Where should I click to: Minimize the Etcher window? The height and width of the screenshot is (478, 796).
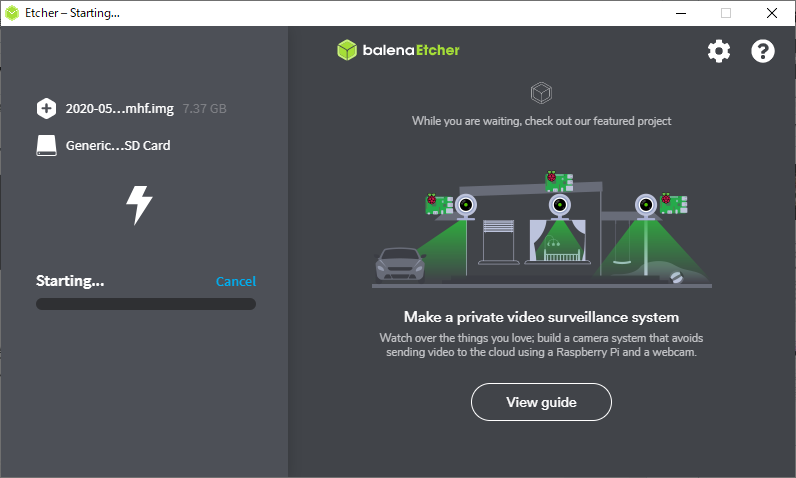(x=681, y=13)
